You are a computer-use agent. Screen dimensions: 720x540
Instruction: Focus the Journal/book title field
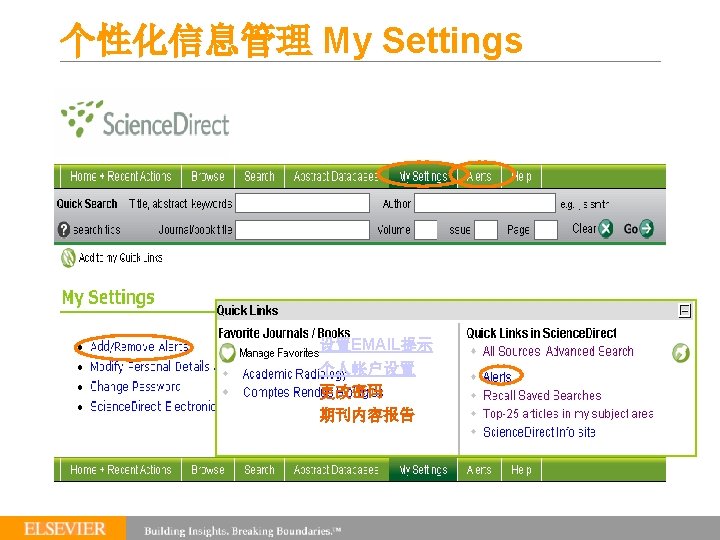coord(303,230)
